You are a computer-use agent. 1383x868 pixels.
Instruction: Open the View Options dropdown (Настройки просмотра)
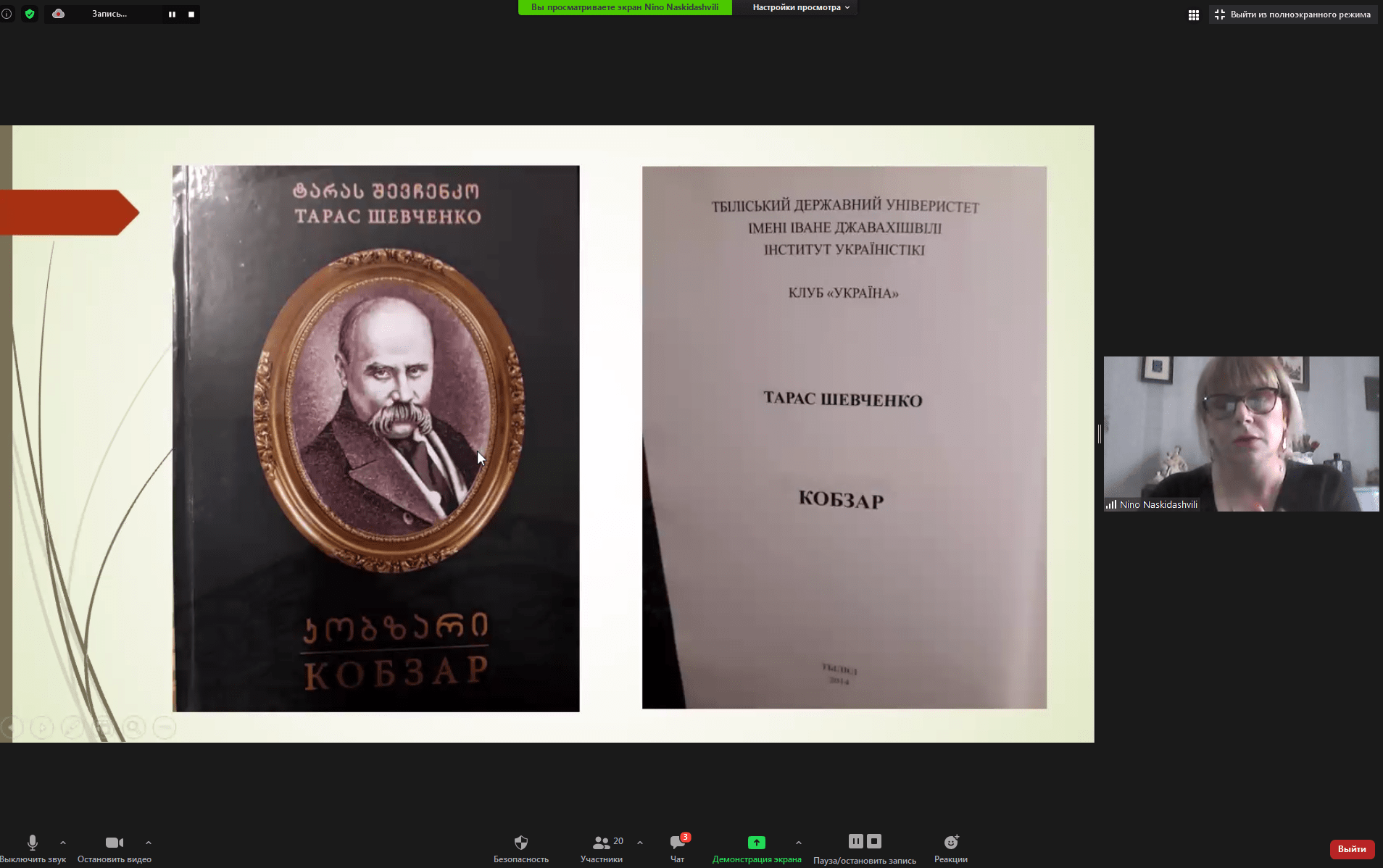click(x=800, y=7)
